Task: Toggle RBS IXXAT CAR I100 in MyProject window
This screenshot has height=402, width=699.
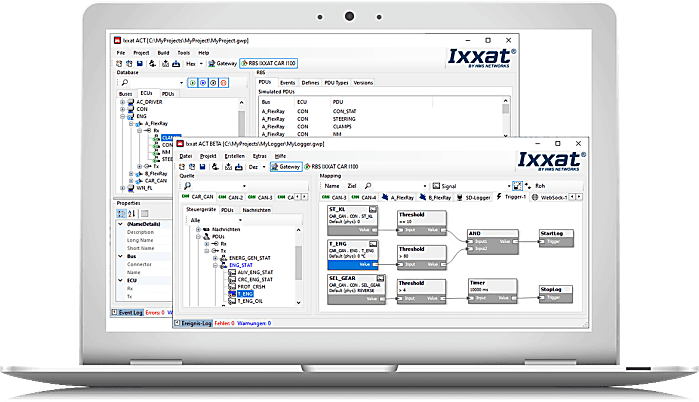Action: coord(268,63)
